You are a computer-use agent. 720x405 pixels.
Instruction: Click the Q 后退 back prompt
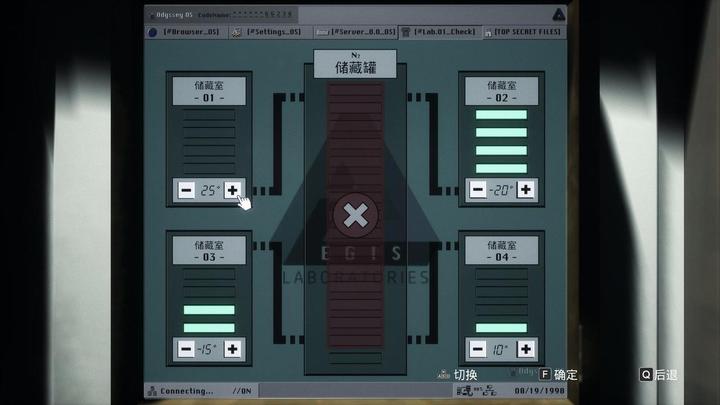[x=658, y=375]
